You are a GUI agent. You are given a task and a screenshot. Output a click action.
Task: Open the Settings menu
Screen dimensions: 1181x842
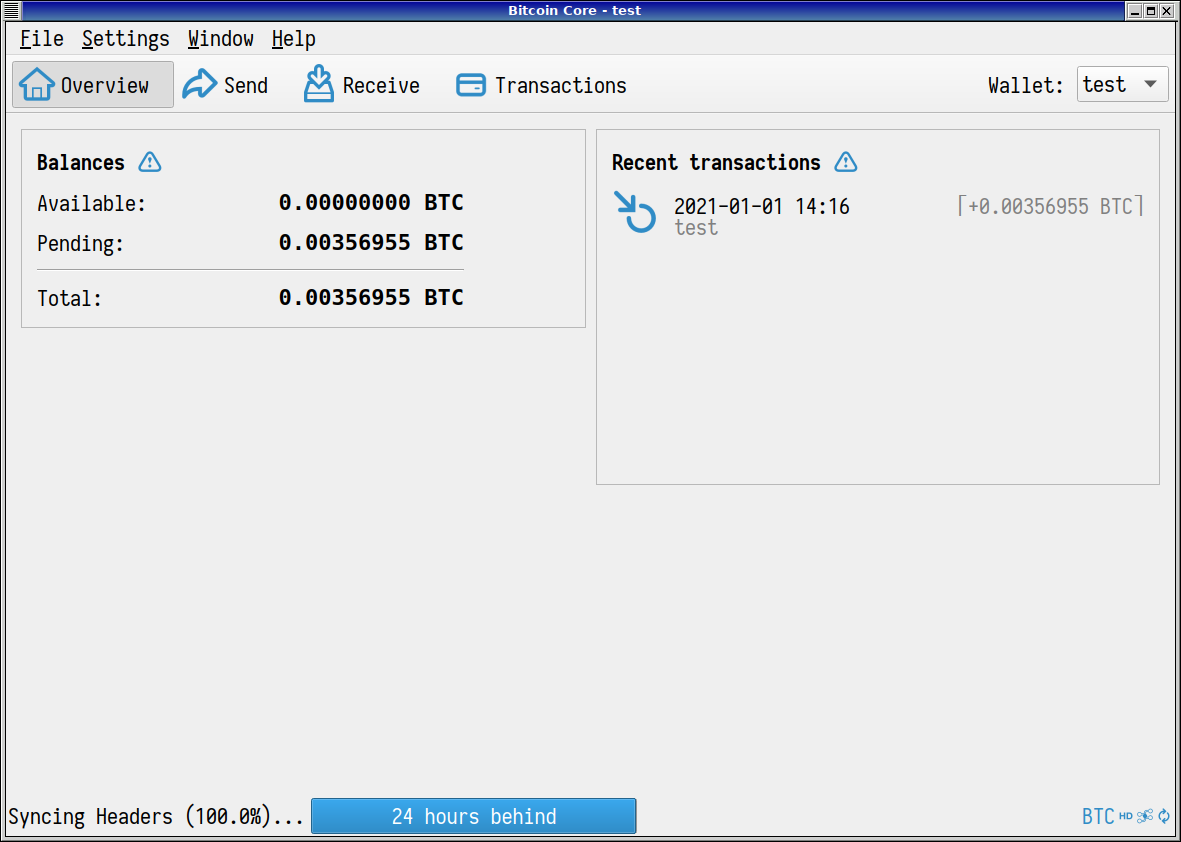125,38
